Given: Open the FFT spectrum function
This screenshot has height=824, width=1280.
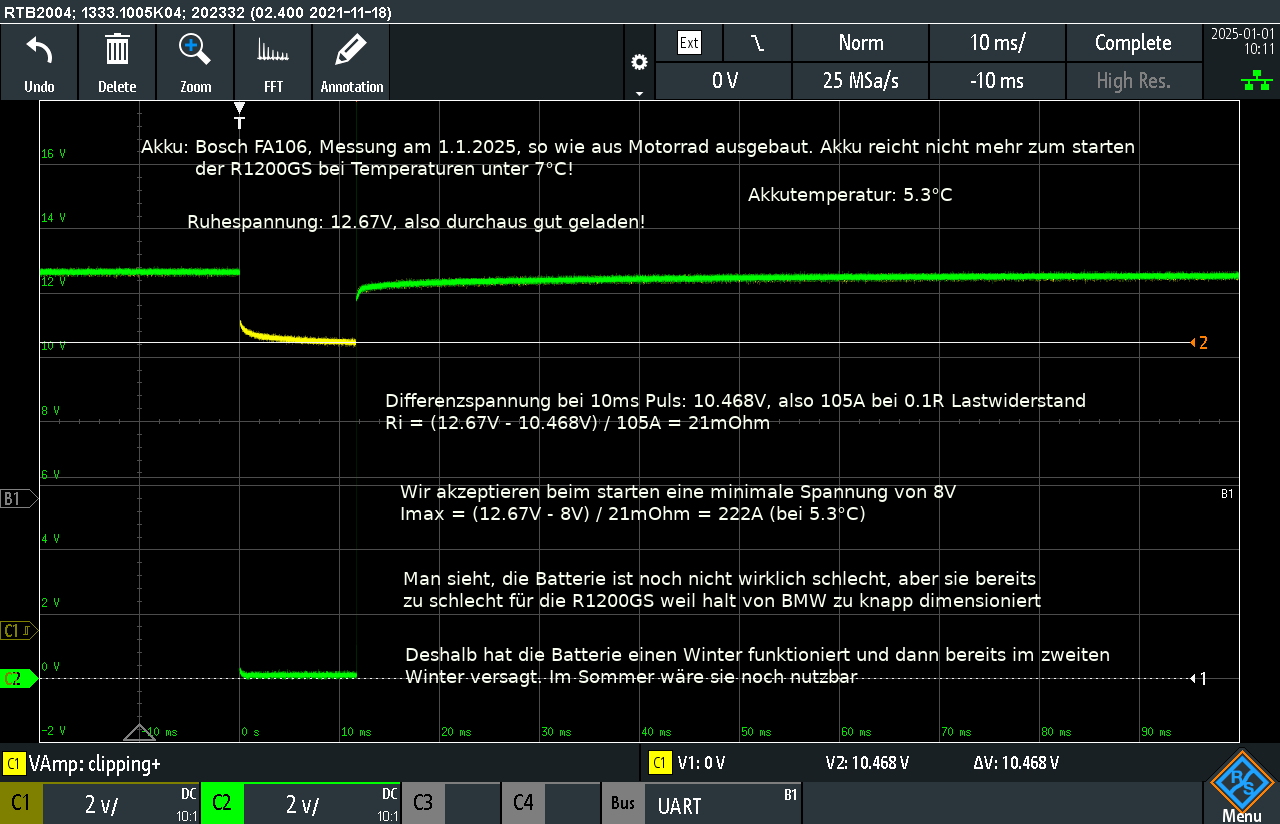Looking at the screenshot, I should coord(273,50).
